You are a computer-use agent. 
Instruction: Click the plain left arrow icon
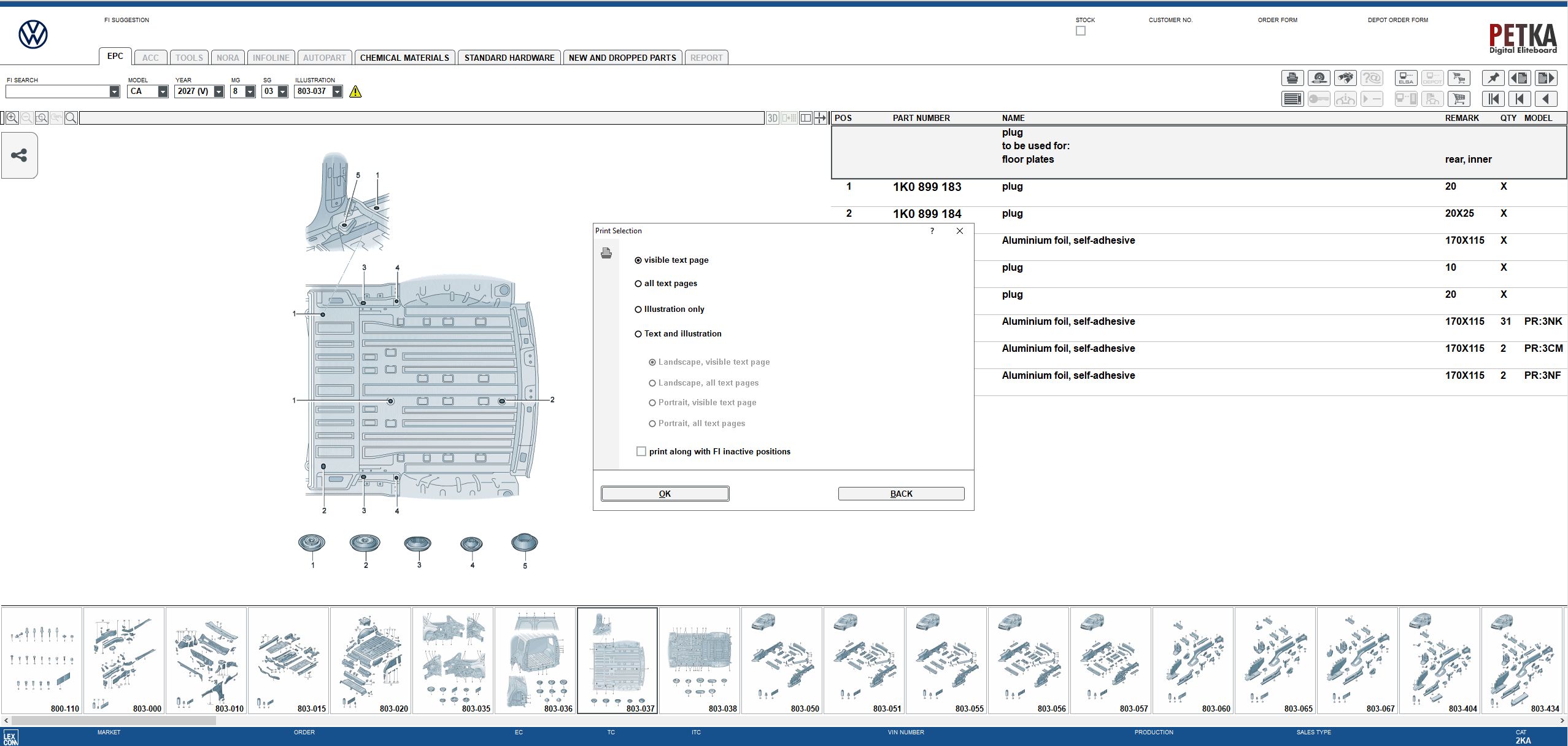click(x=1546, y=99)
